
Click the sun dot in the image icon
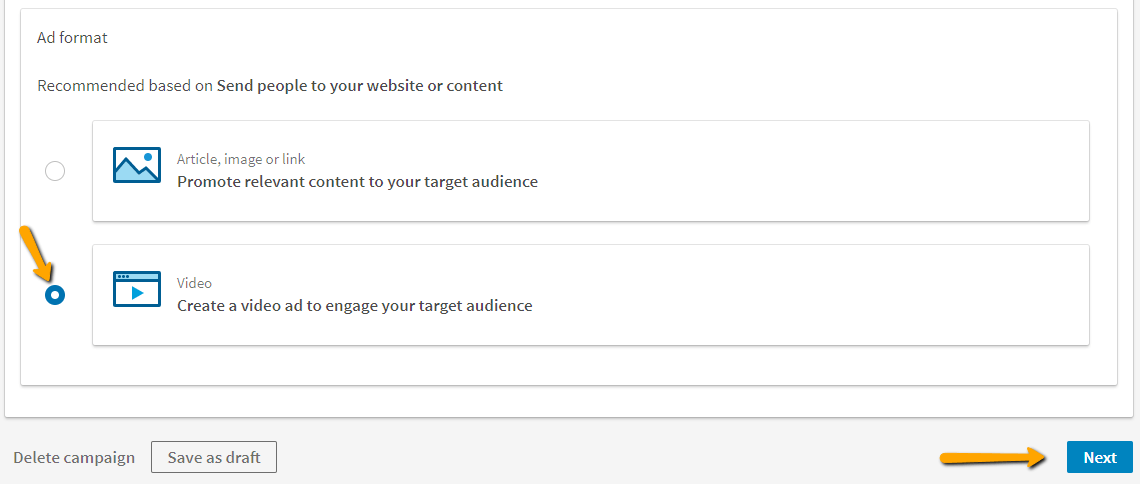[x=148, y=157]
